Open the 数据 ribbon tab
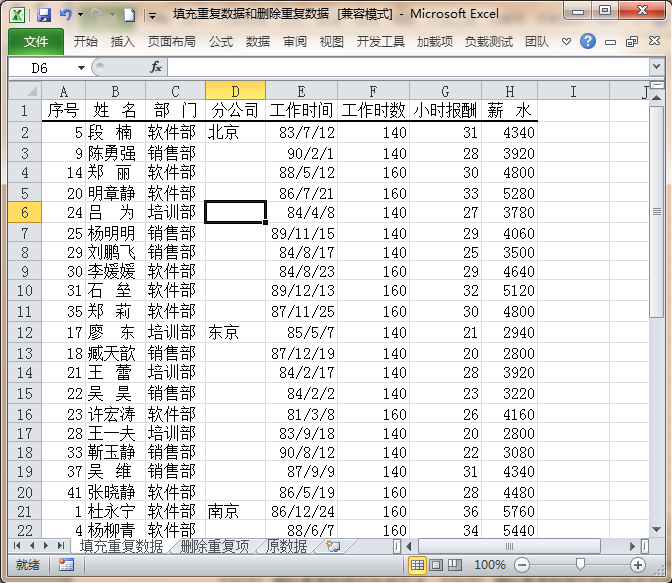 258,42
